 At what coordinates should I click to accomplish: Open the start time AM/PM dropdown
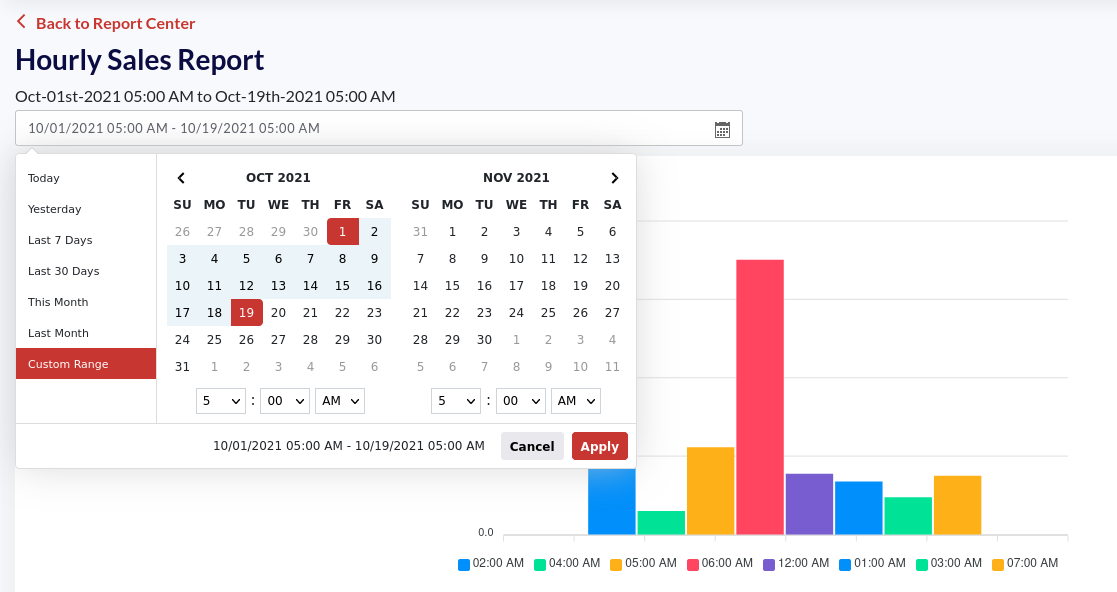pos(339,401)
